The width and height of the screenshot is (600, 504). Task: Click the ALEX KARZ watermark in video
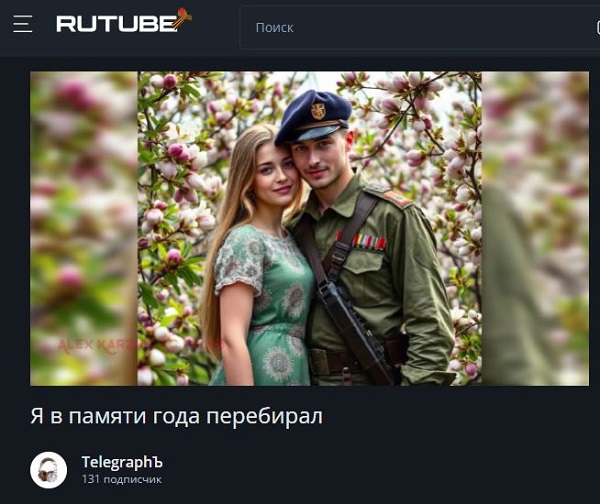click(x=96, y=344)
